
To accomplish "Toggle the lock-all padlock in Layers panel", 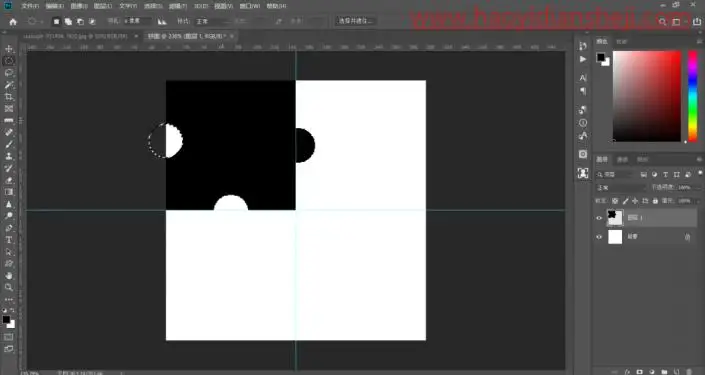I will [x=656, y=201].
